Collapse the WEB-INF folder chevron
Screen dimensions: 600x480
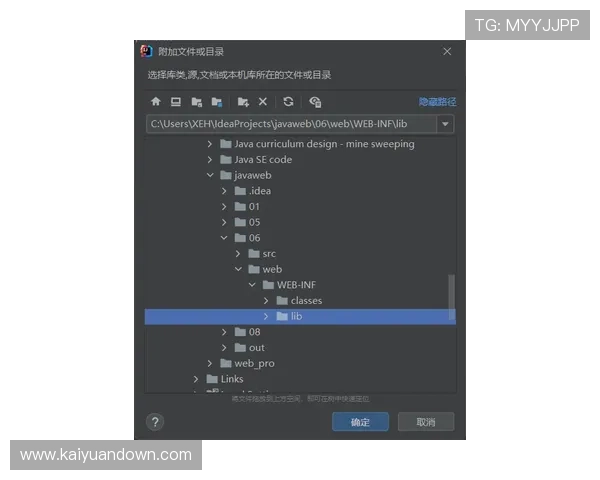[253, 285]
